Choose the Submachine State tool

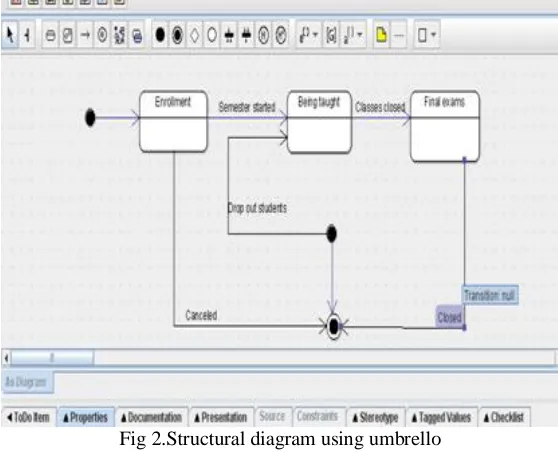(120, 35)
